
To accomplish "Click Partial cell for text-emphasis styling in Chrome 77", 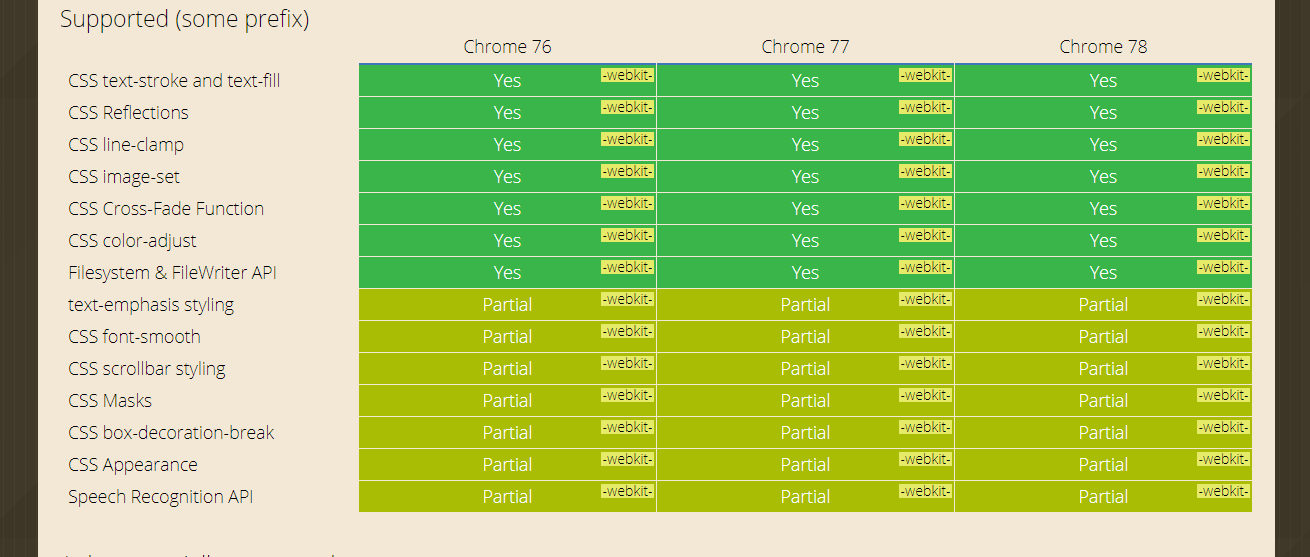I will (x=805, y=305).
